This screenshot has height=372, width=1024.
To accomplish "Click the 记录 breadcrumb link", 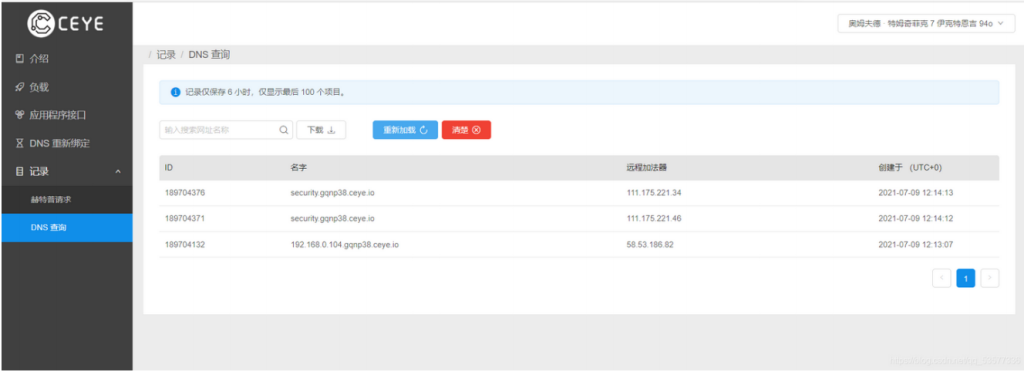I will (166, 55).
